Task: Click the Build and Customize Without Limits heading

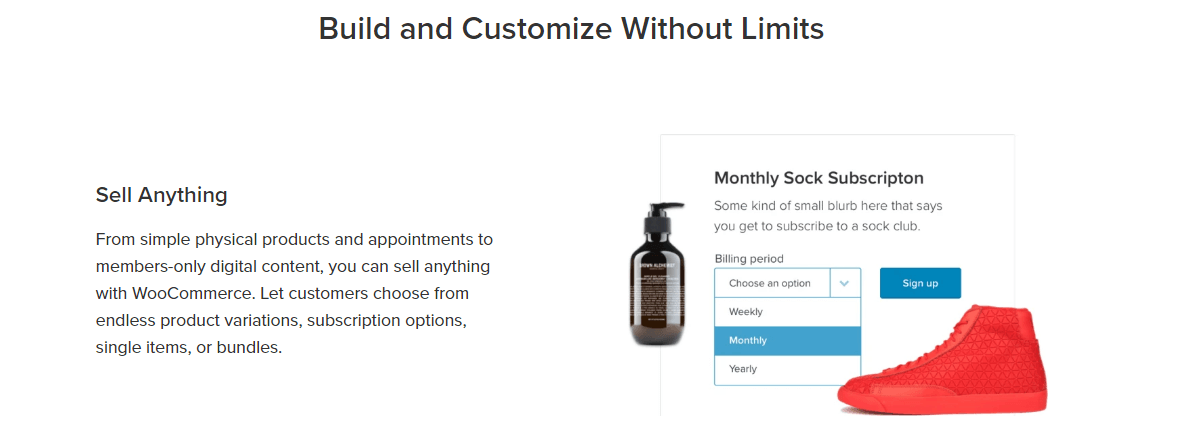Action: (570, 29)
